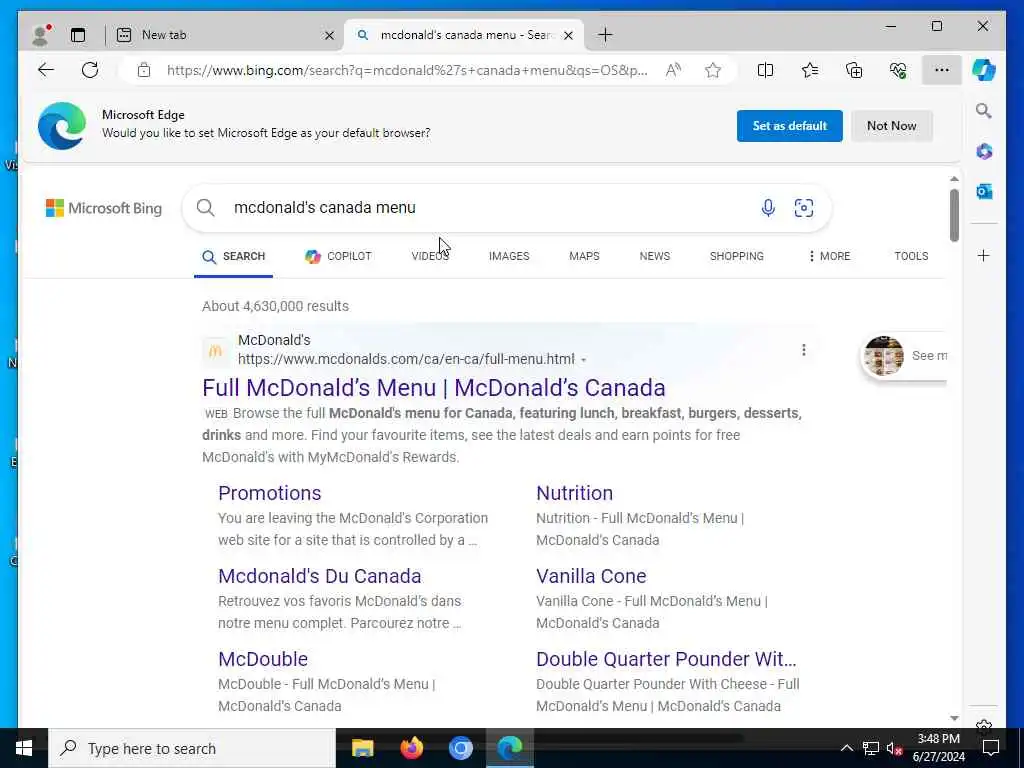1024x768 pixels.
Task: View site information lock icon
Action: 144,70
